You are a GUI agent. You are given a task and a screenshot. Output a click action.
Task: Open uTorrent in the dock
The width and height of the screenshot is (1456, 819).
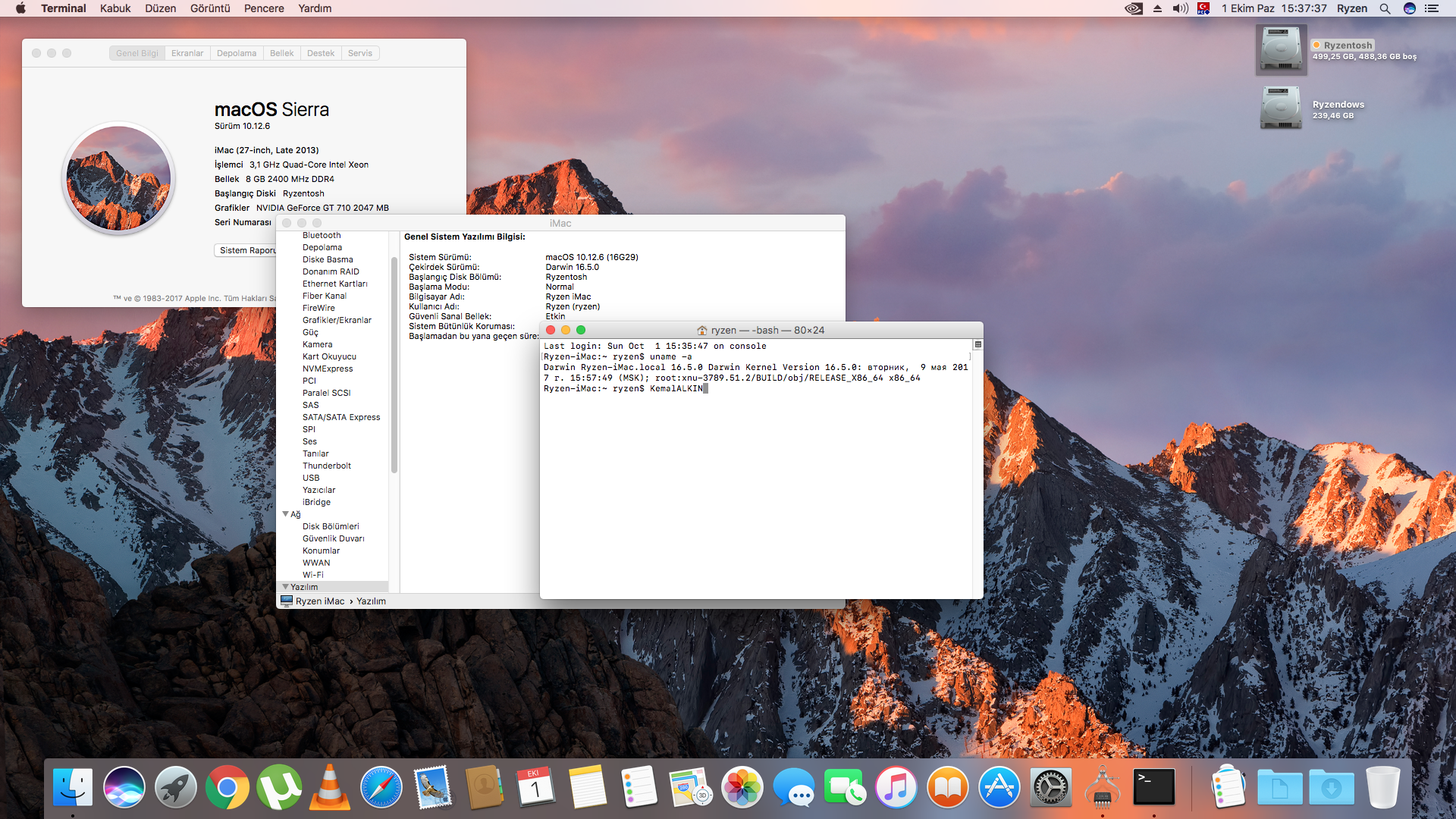point(278,787)
